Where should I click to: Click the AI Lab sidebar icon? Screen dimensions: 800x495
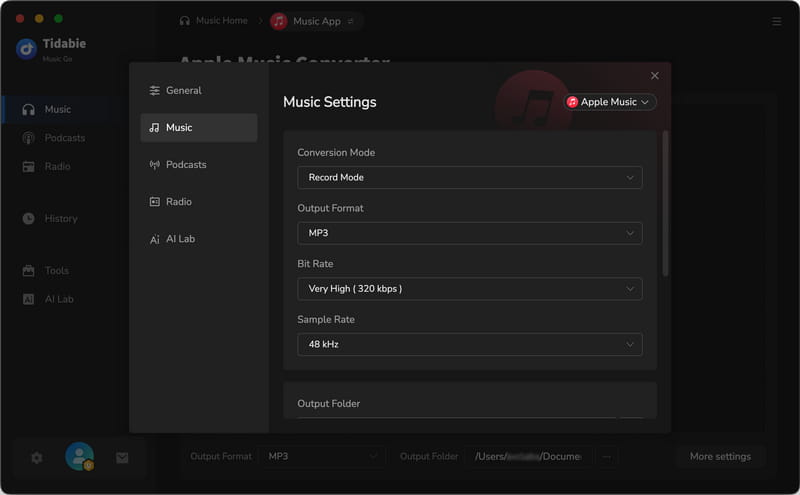[29, 299]
